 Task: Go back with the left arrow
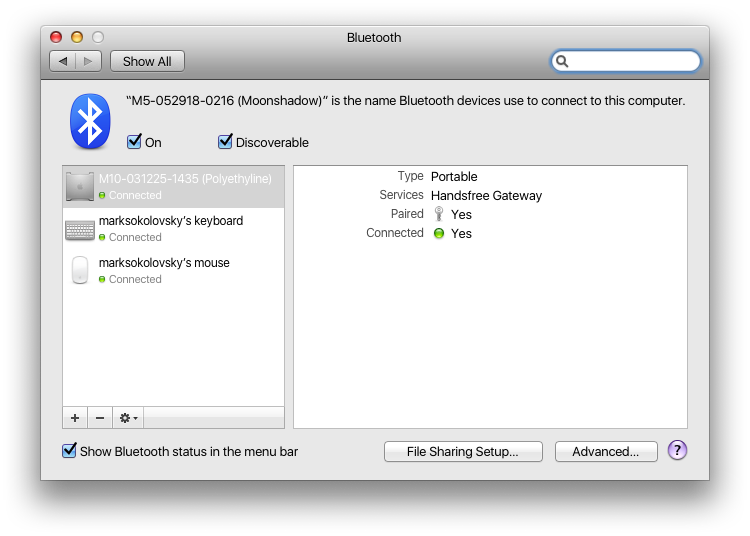63,61
